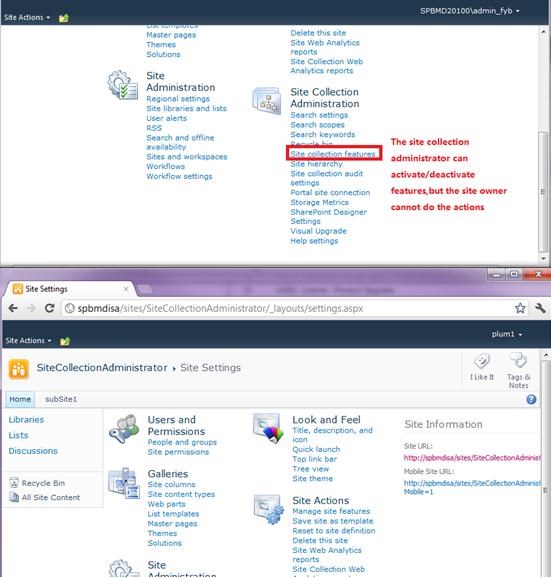This screenshot has height=578, width=551.
Task: Click the Users and Permissions icon
Action: [124, 428]
